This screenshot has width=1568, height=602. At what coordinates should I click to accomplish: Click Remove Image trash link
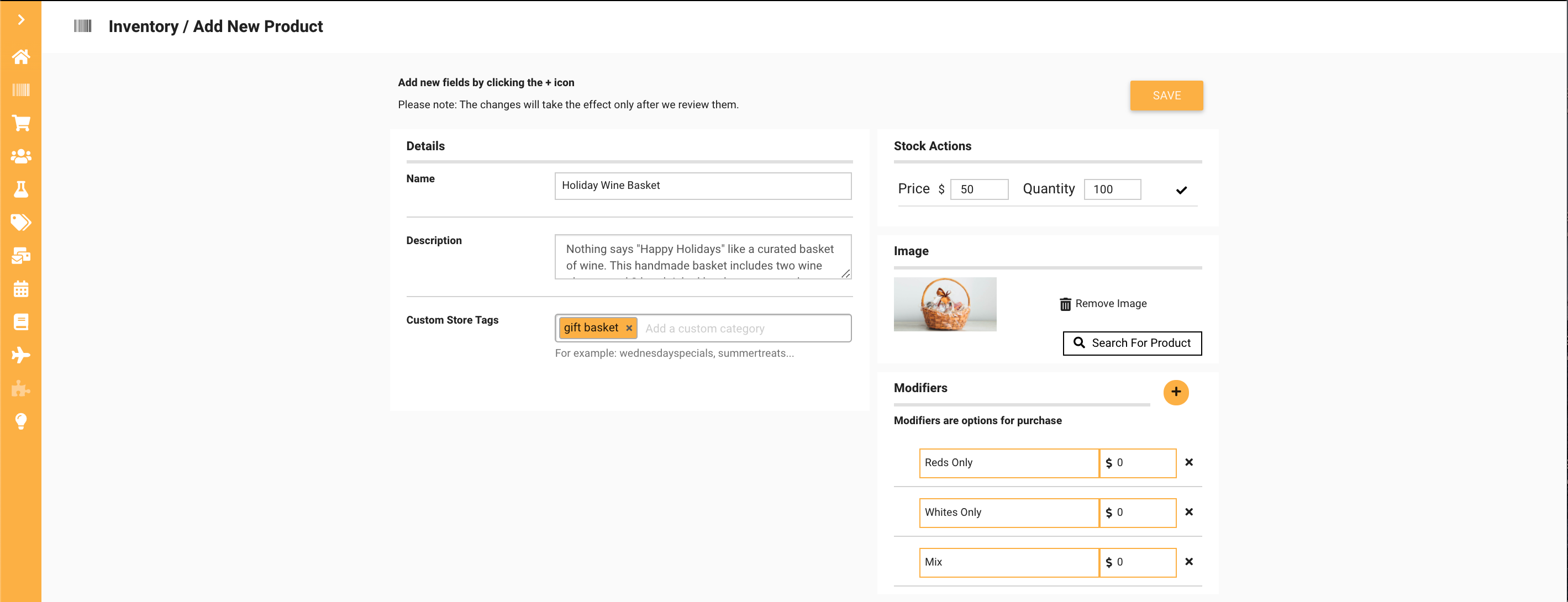[1102, 304]
